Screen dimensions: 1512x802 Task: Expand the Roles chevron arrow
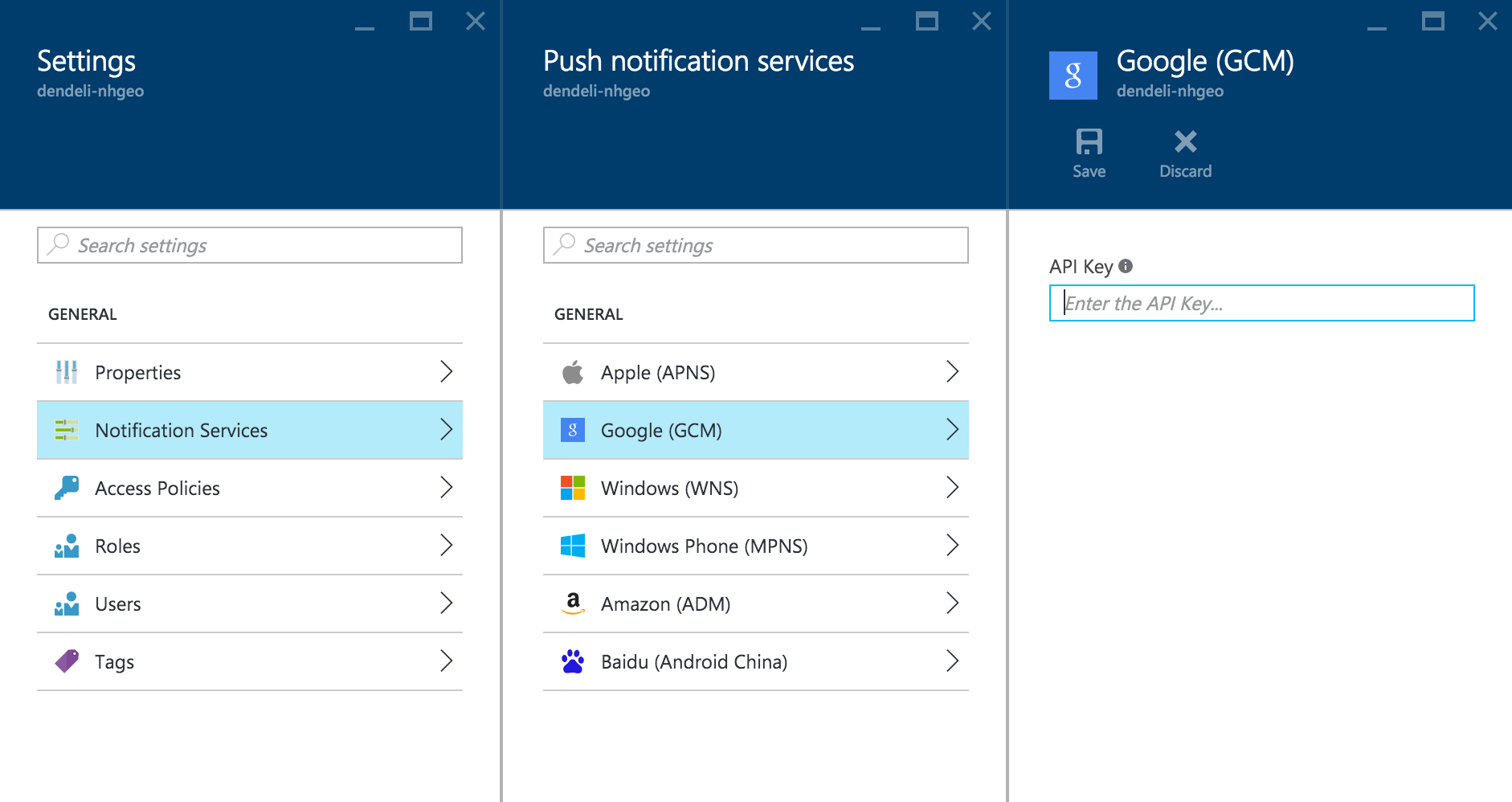(x=447, y=546)
